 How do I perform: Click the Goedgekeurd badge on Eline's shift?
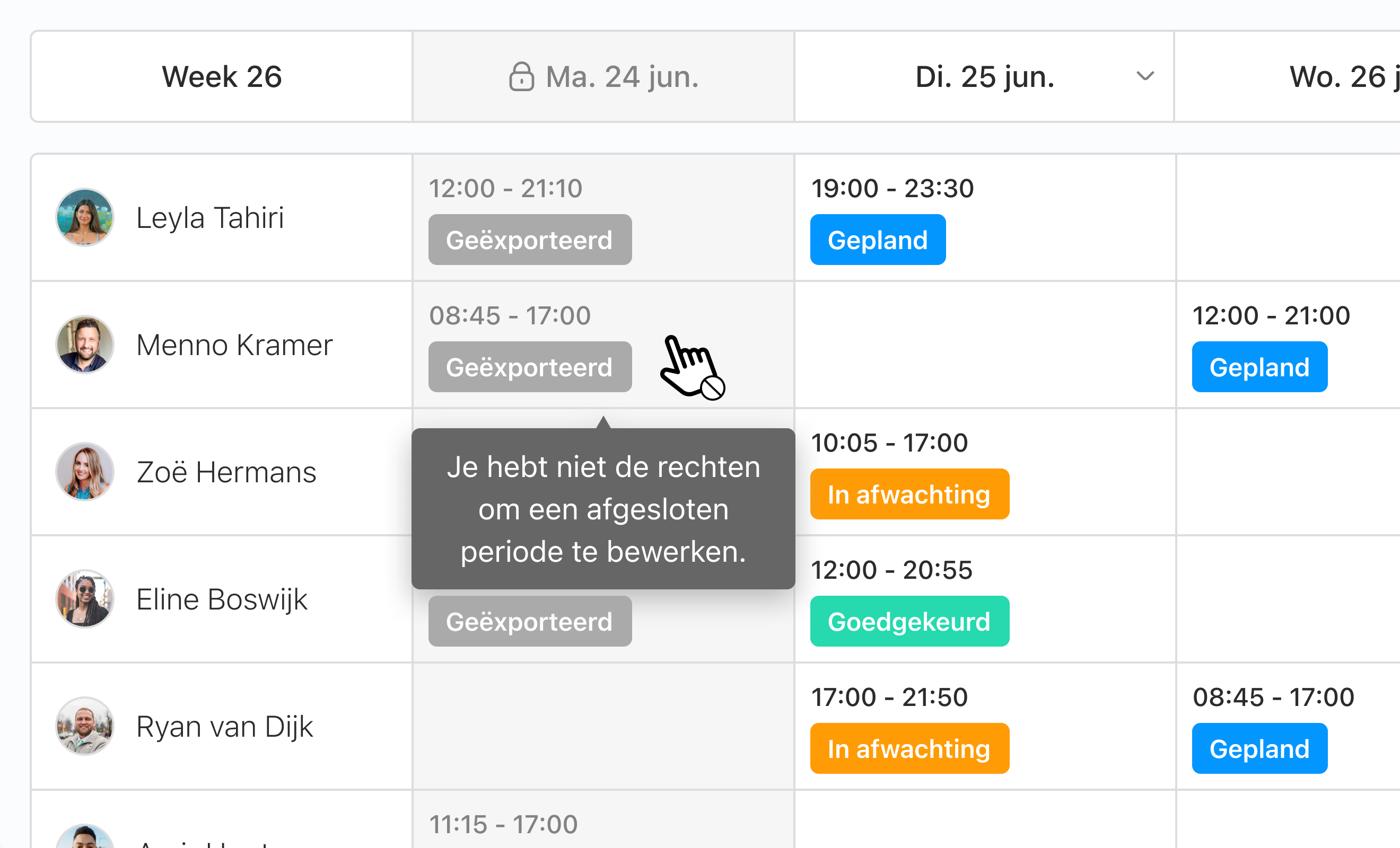[x=909, y=621]
